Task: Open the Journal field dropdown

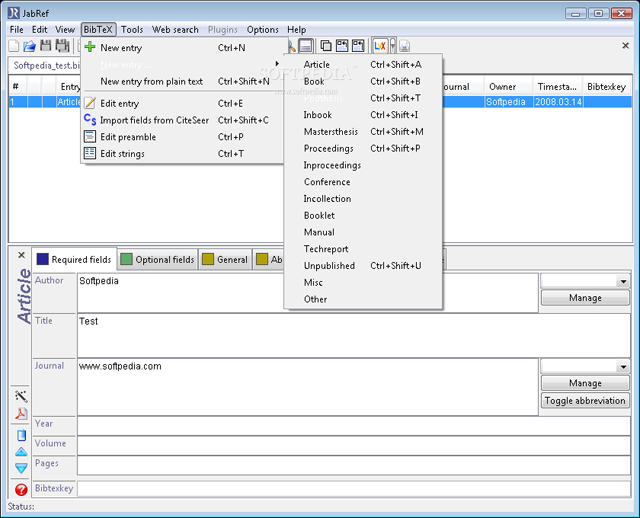Action: pyautogui.click(x=624, y=367)
